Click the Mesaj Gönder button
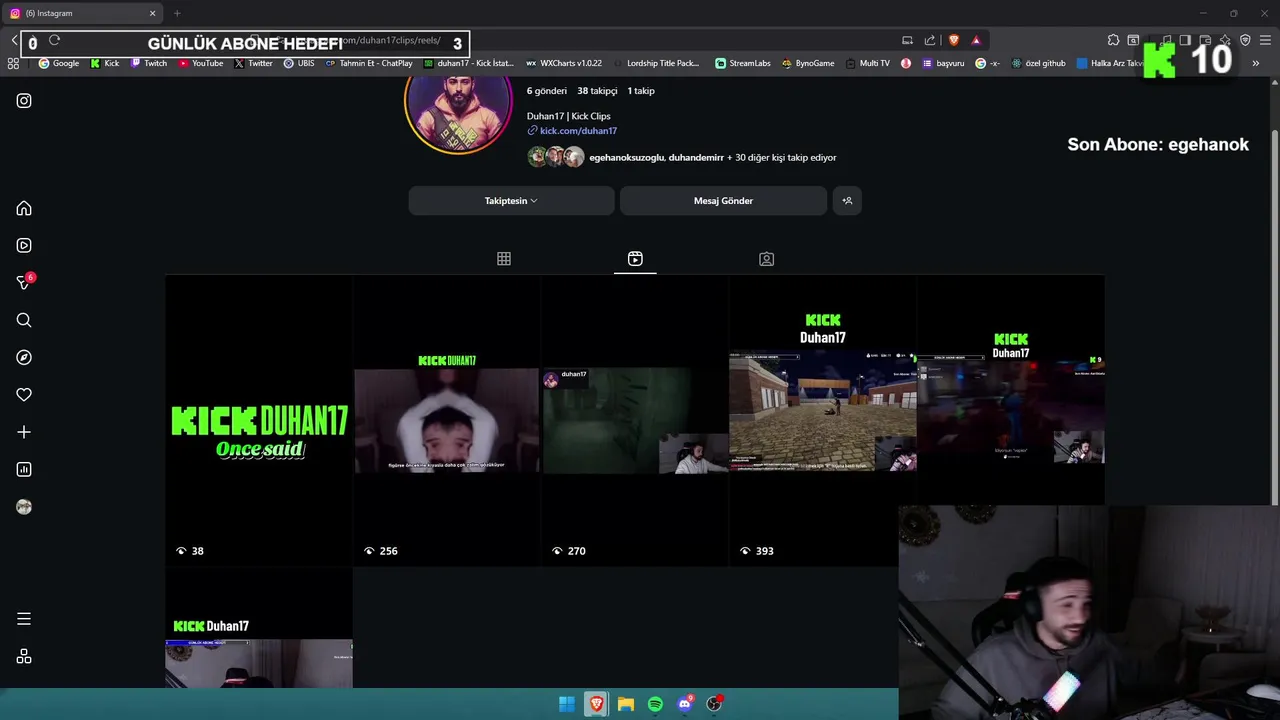Image resolution: width=1280 pixels, height=720 pixels. pyautogui.click(x=723, y=201)
